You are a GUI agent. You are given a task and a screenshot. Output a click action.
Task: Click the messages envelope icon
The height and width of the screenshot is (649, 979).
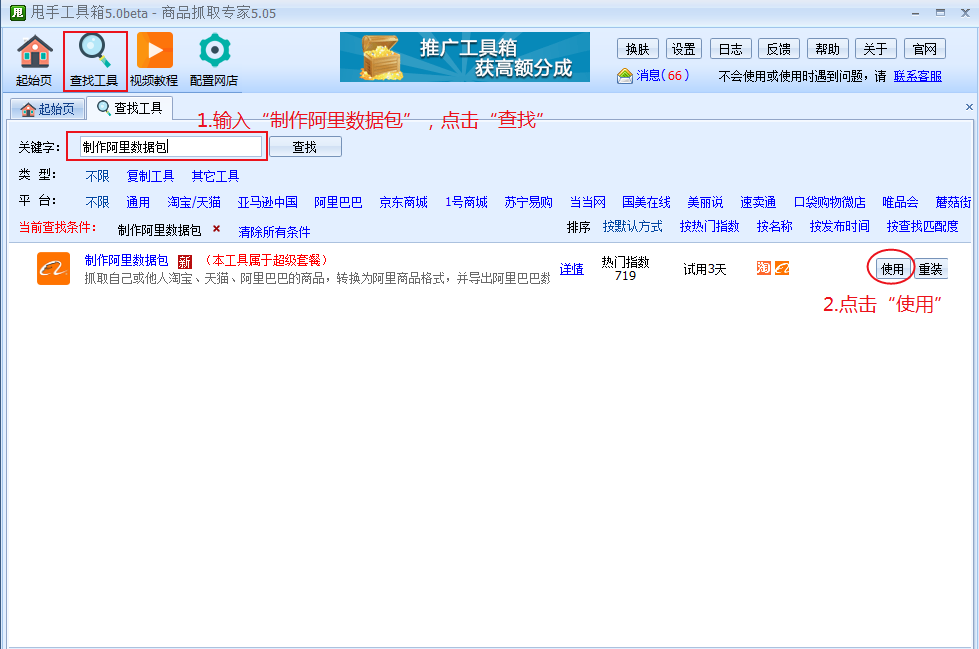pyautogui.click(x=625, y=76)
